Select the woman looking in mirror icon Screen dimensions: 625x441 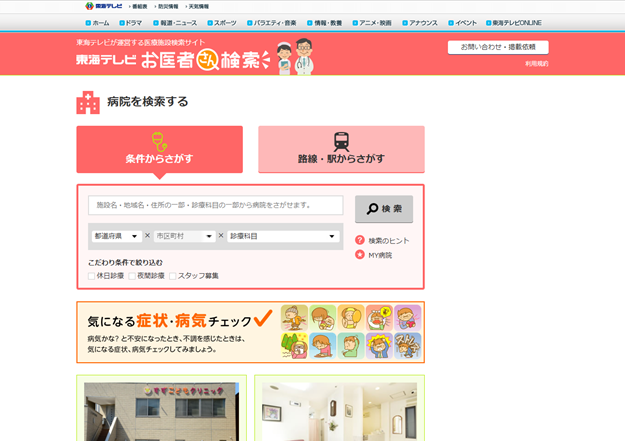coord(351,318)
